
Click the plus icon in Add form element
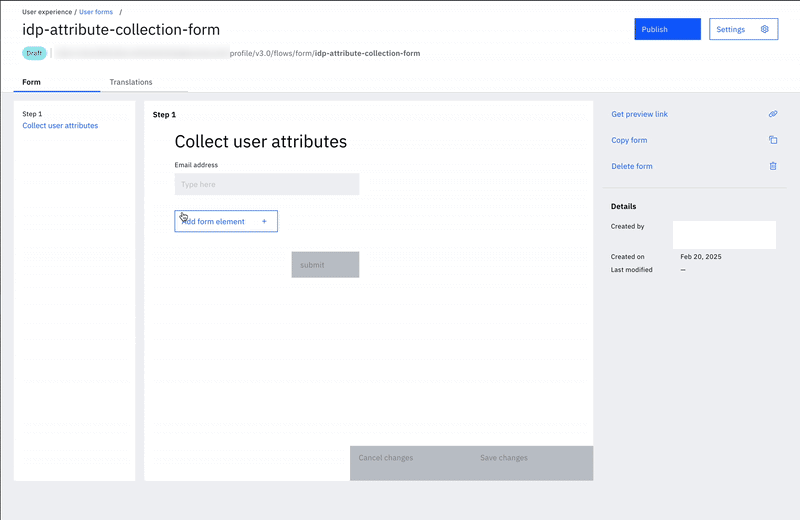click(264, 221)
